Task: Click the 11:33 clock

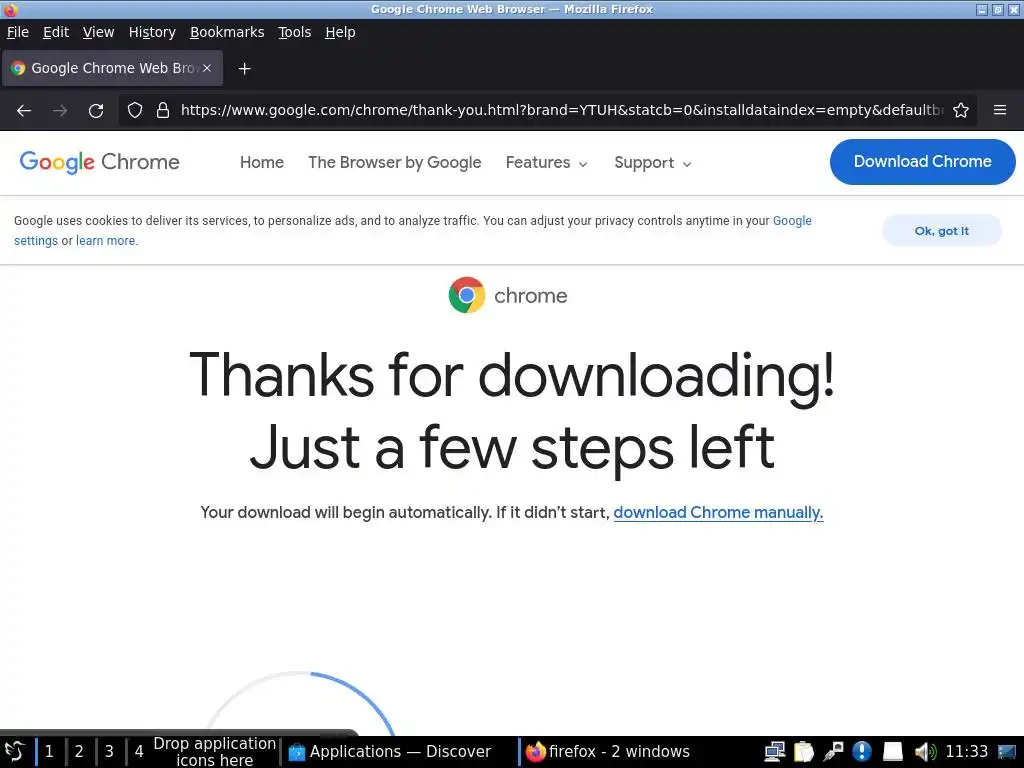Action: [x=967, y=752]
